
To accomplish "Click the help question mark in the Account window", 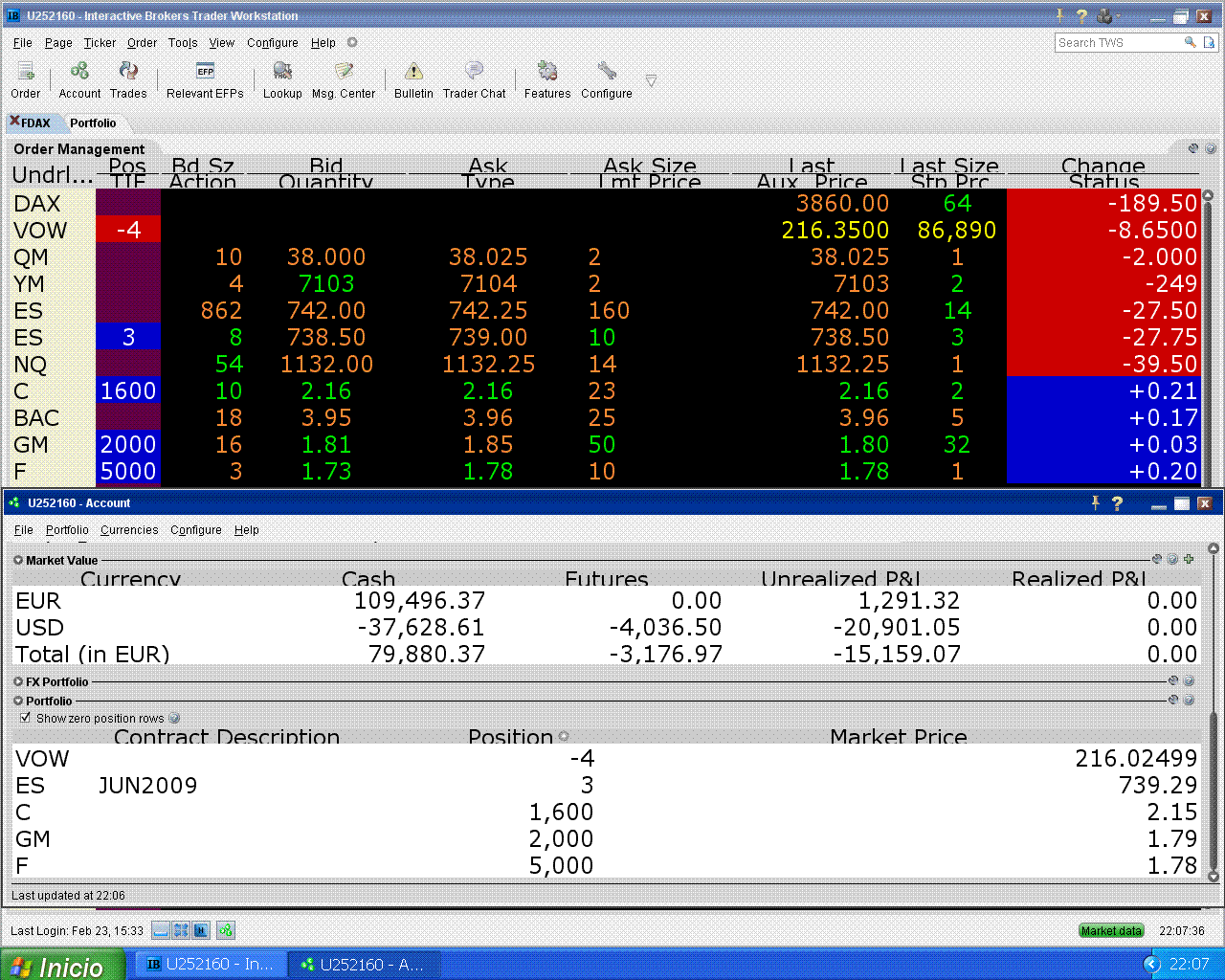I will 1117,503.
